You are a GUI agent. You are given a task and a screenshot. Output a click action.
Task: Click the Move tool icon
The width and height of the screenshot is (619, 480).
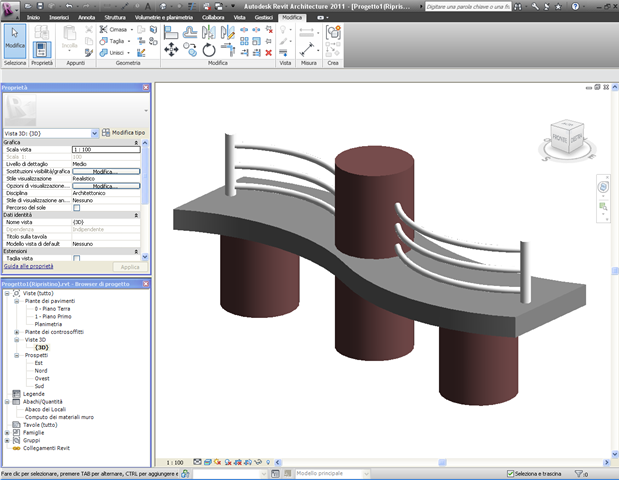click(171, 49)
